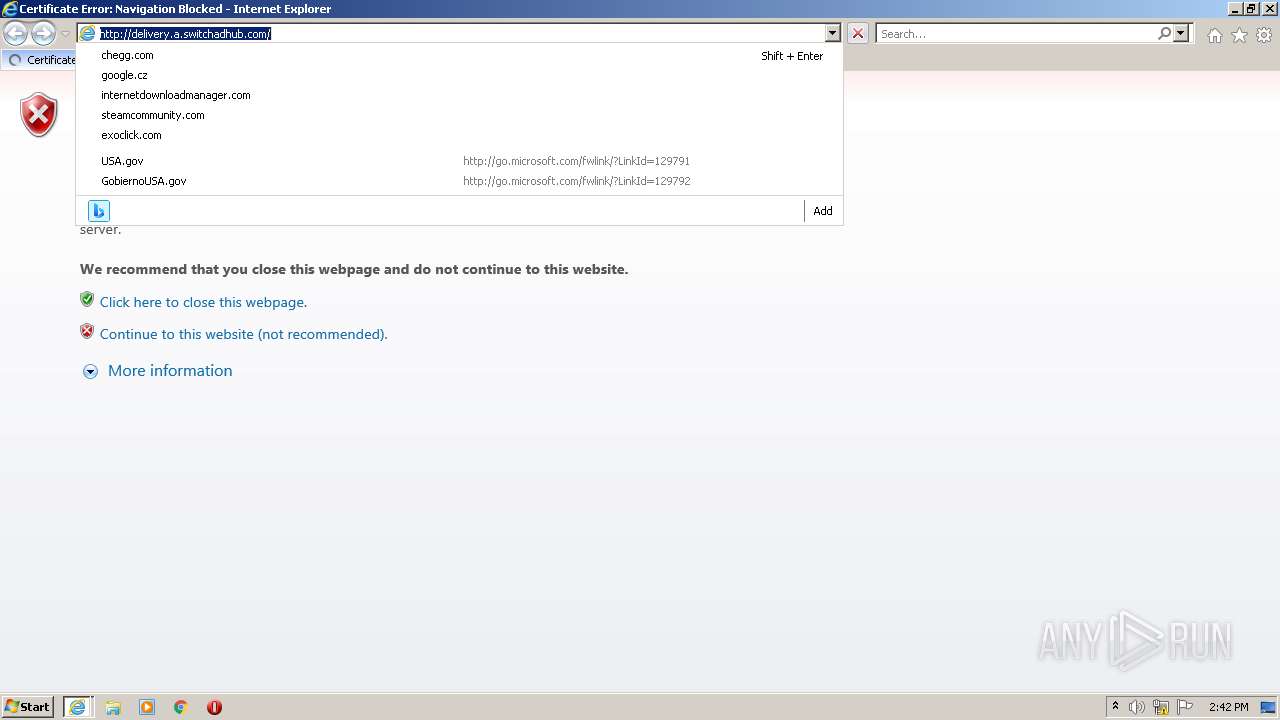This screenshot has height=720, width=1280.
Task: Click the 2:42 PM clock
Action: (x=1228, y=707)
